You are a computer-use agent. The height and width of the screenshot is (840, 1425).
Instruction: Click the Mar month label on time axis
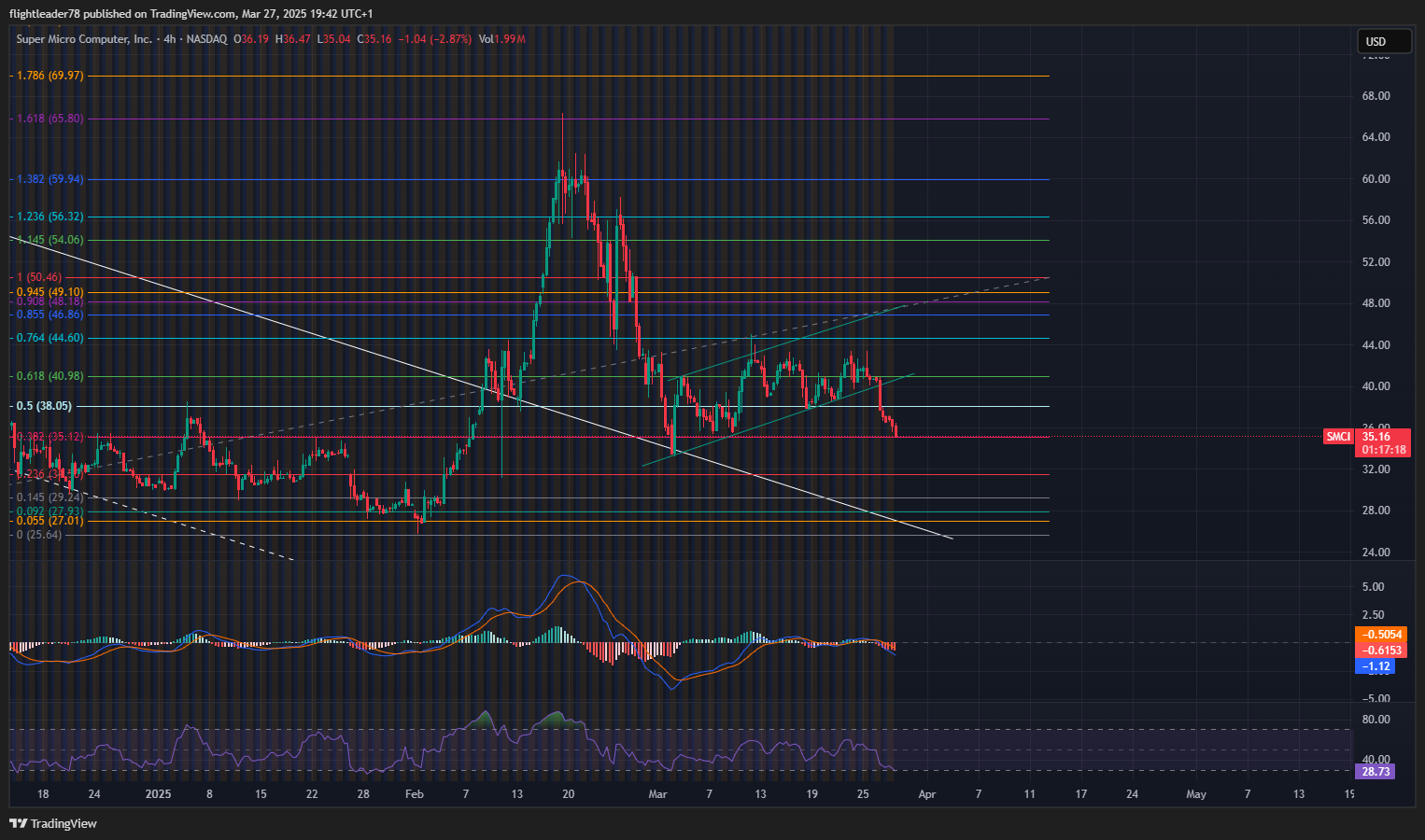point(658,794)
